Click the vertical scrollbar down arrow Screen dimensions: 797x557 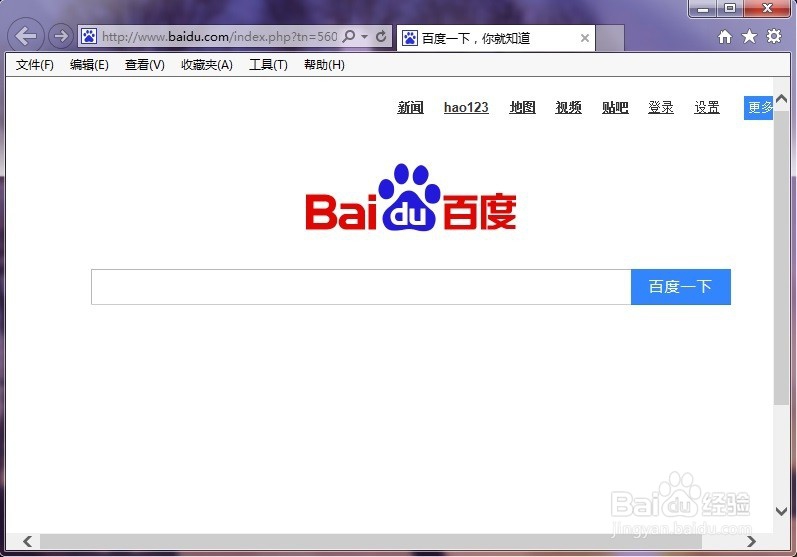(x=781, y=511)
